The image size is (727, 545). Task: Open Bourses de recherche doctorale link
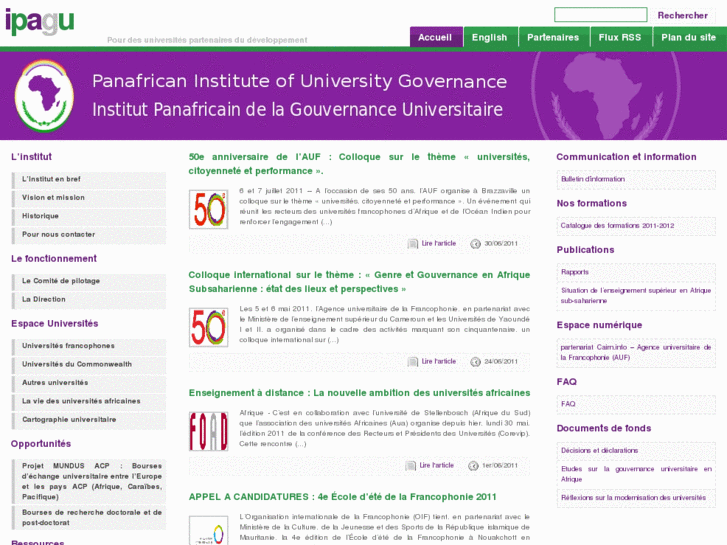89,518
